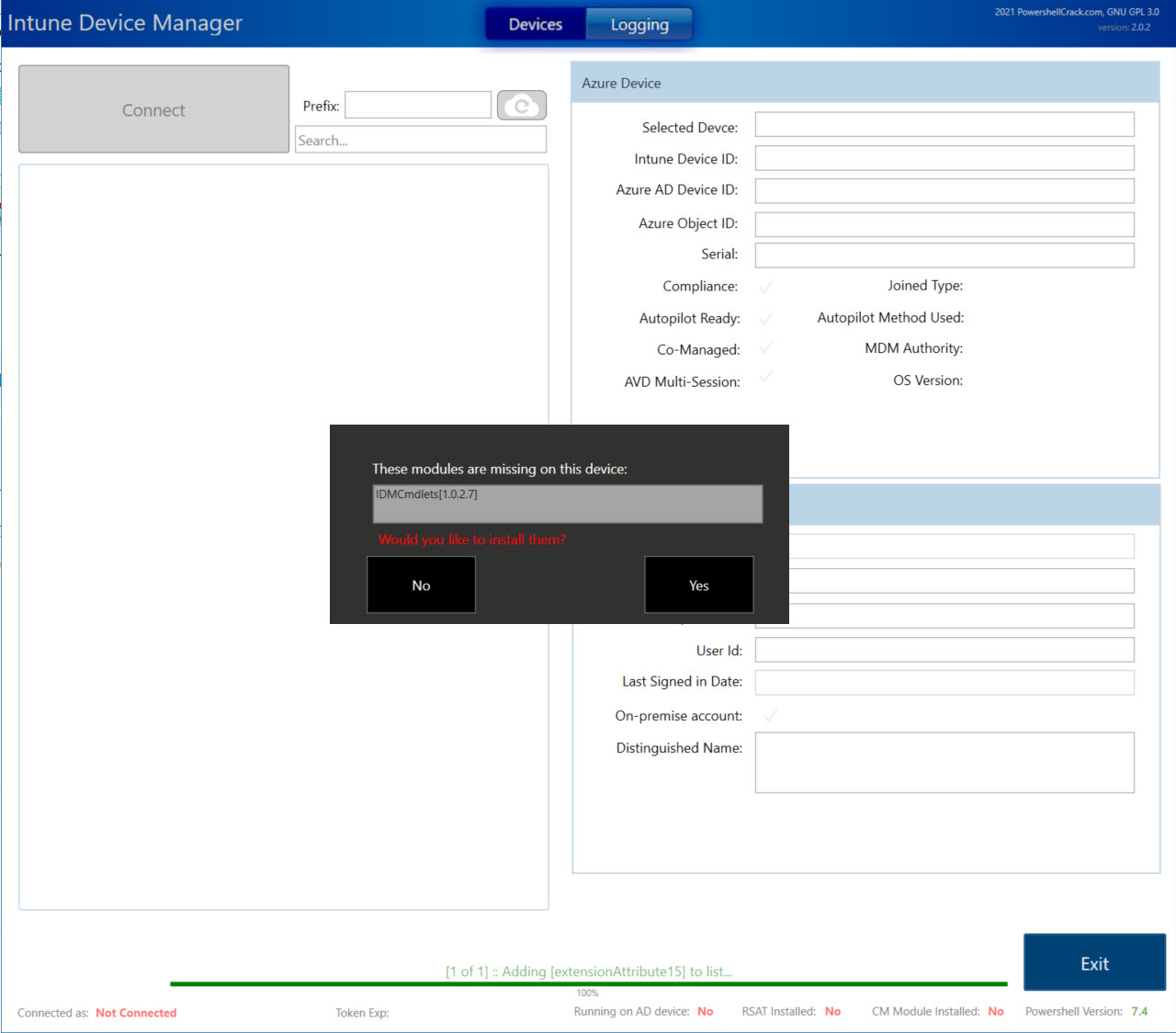This screenshot has height=1033, width=1176.
Task: Click the empty device list panel
Action: pyautogui.click(x=284, y=538)
